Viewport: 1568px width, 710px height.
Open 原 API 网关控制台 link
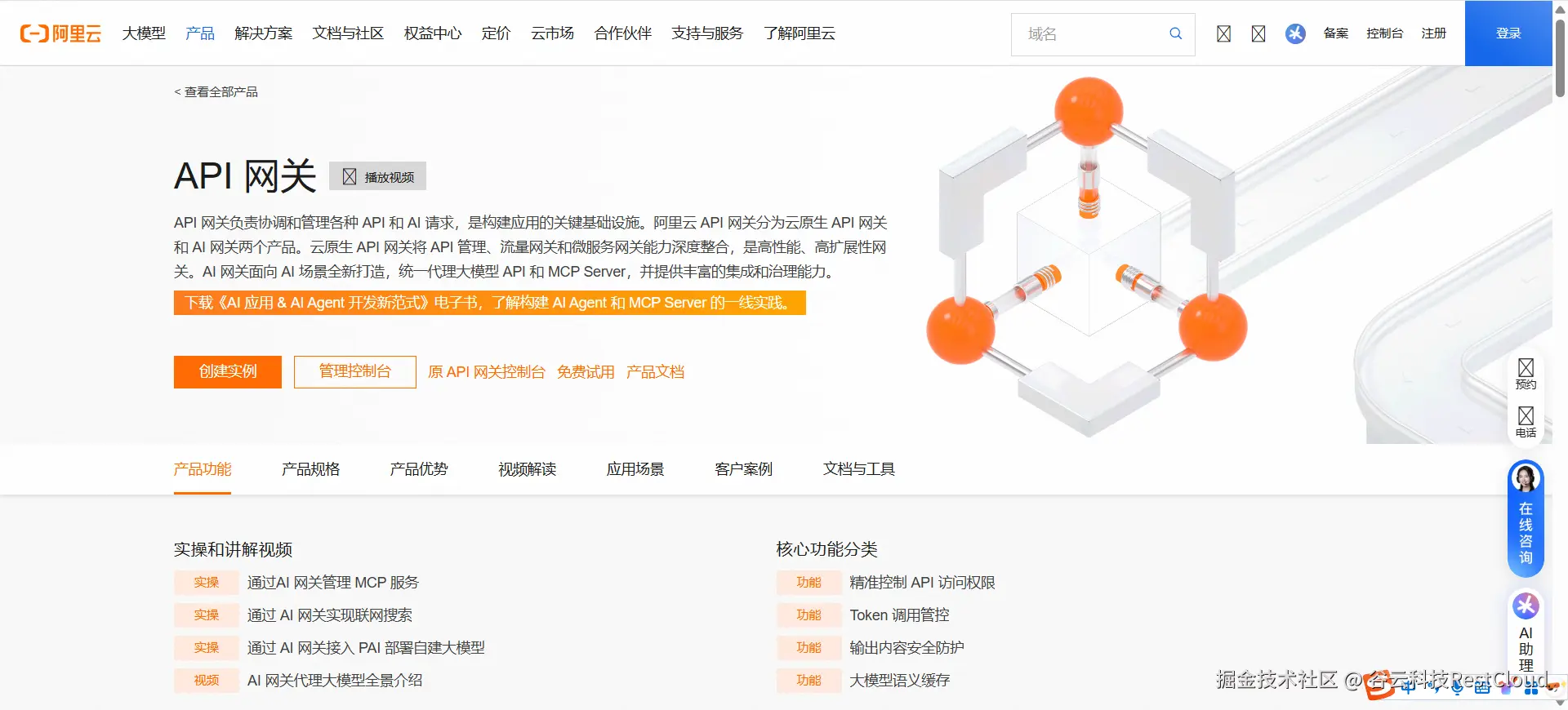[x=487, y=372]
